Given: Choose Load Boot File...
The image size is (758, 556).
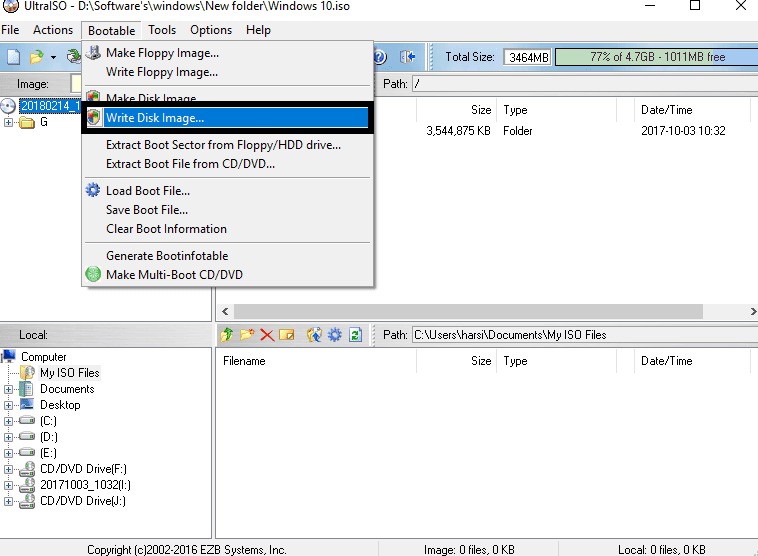Looking at the screenshot, I should [x=227, y=190].
